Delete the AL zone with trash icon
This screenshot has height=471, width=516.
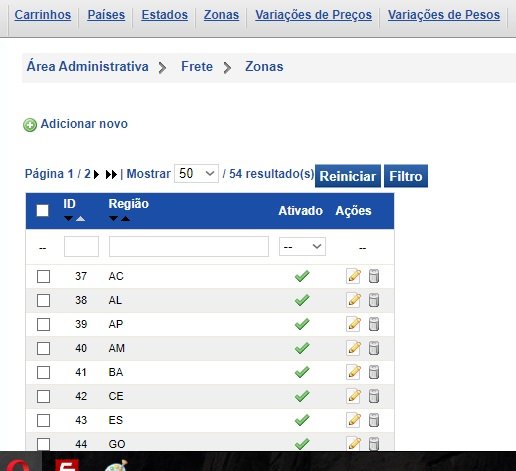pos(374,300)
